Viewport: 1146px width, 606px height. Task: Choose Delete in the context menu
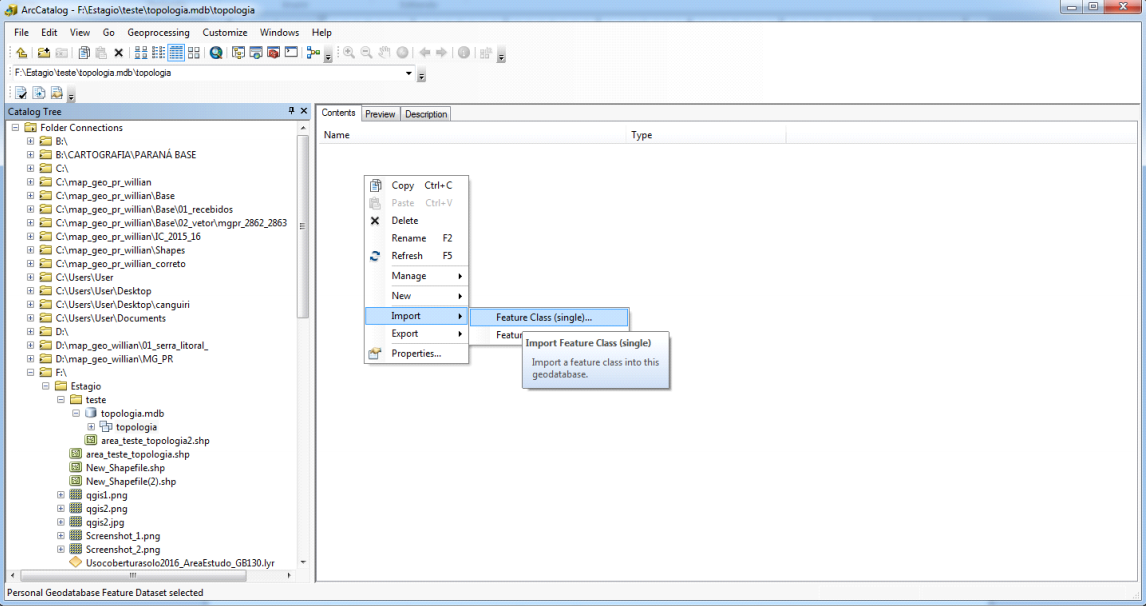click(x=417, y=221)
